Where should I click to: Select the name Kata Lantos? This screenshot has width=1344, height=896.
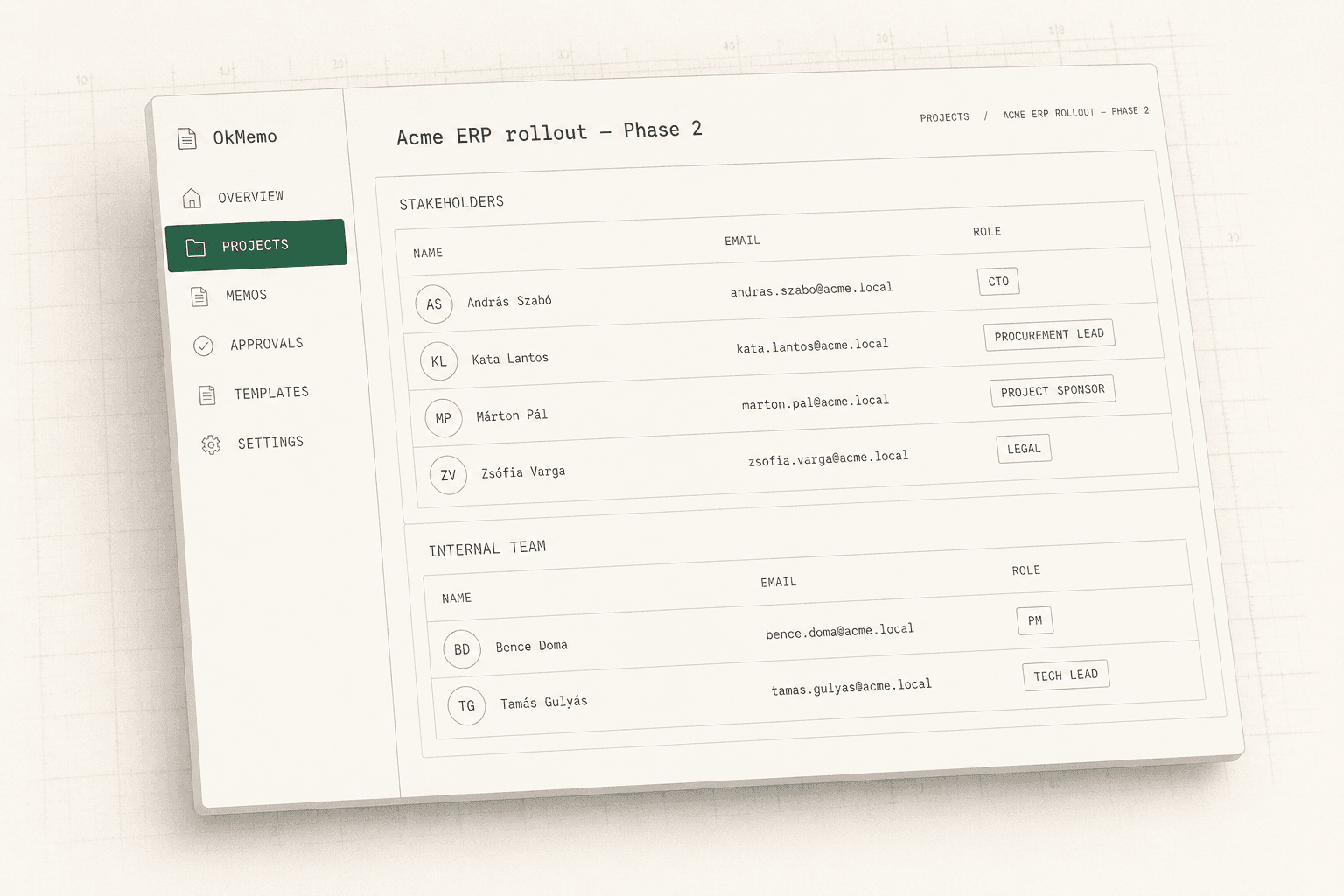tap(510, 359)
